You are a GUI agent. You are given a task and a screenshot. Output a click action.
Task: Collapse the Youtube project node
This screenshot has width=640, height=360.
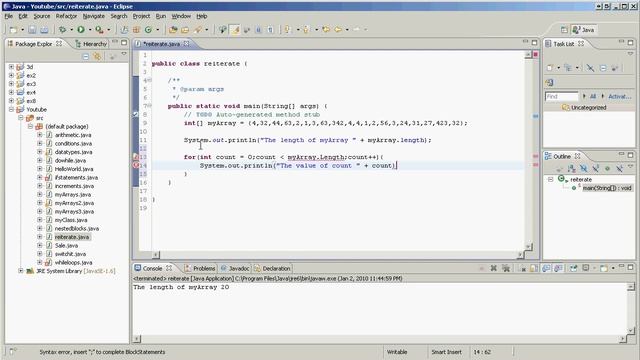[x=11, y=109]
